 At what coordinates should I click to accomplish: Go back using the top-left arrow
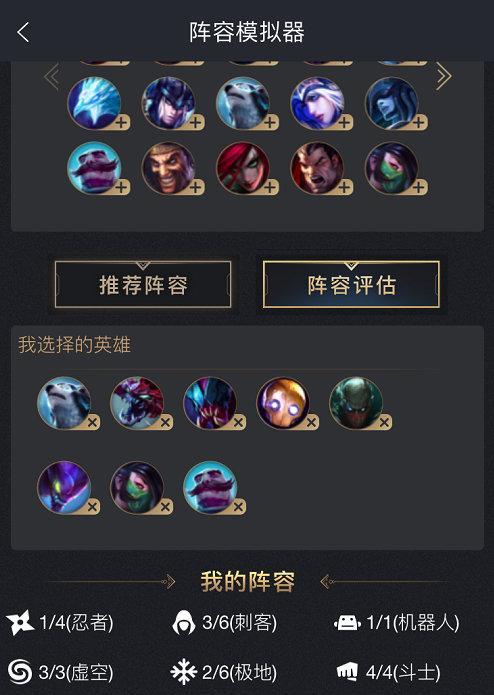23,32
